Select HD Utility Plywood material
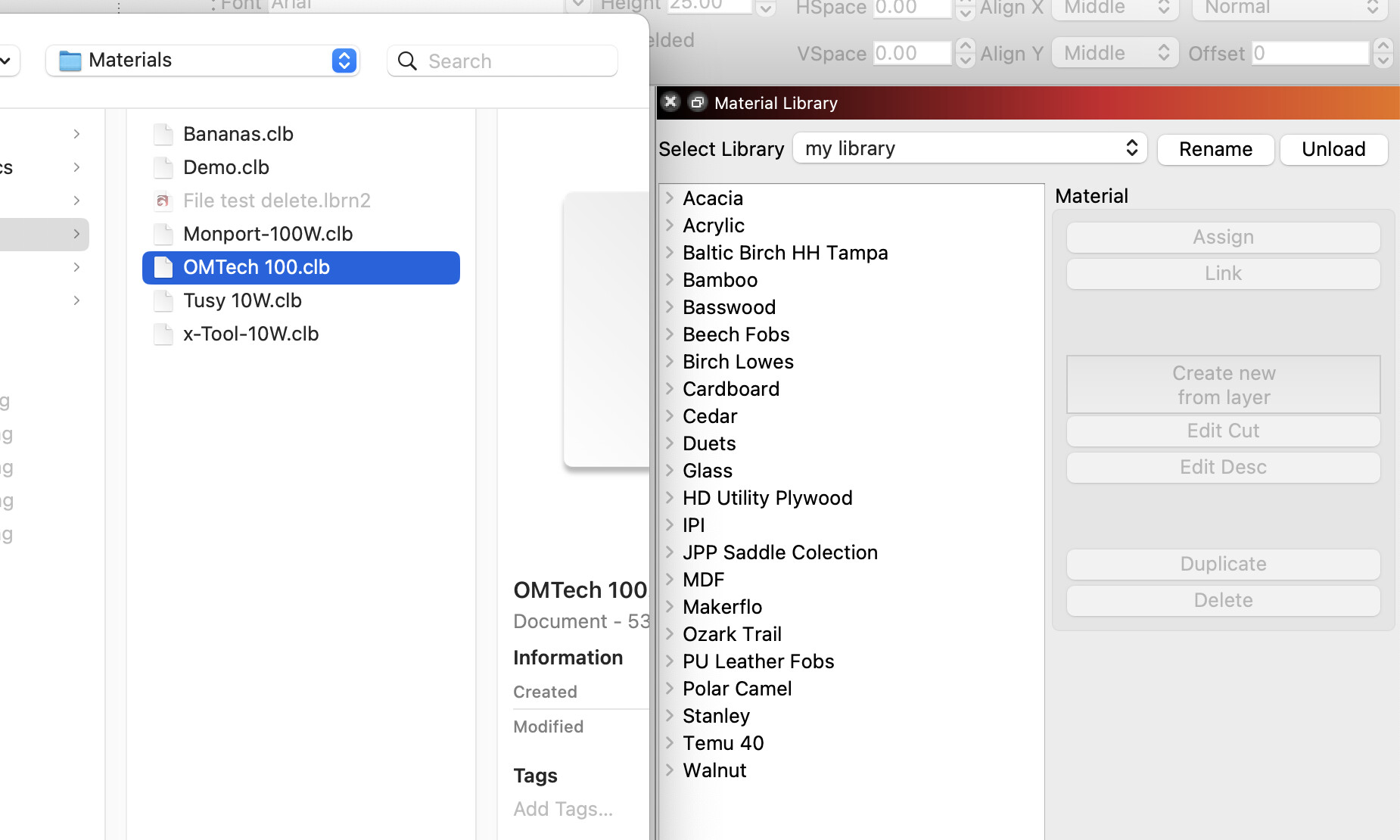 tap(767, 498)
